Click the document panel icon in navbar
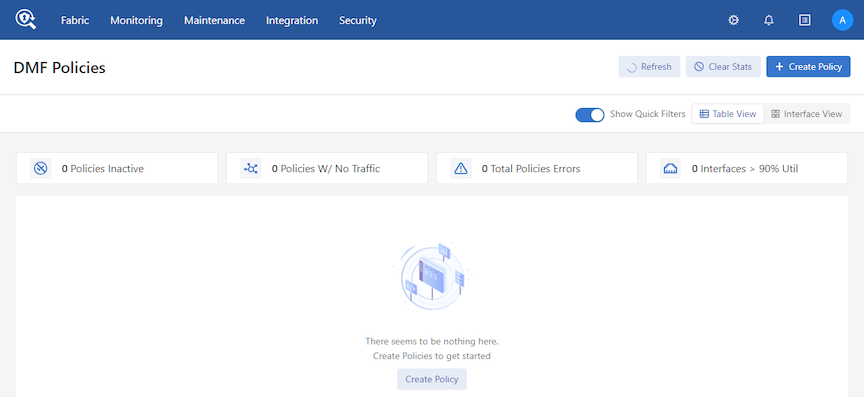Viewport: 864px width, 397px height. pyautogui.click(x=804, y=20)
